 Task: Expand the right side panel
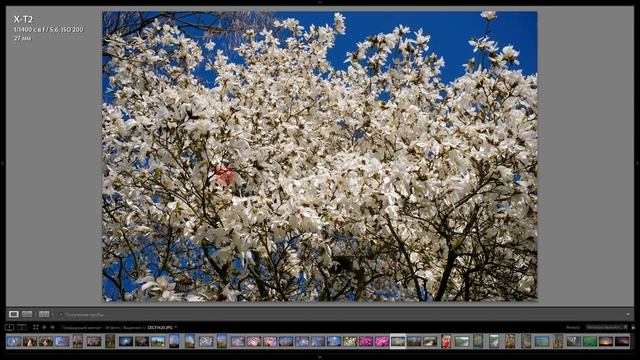637,163
